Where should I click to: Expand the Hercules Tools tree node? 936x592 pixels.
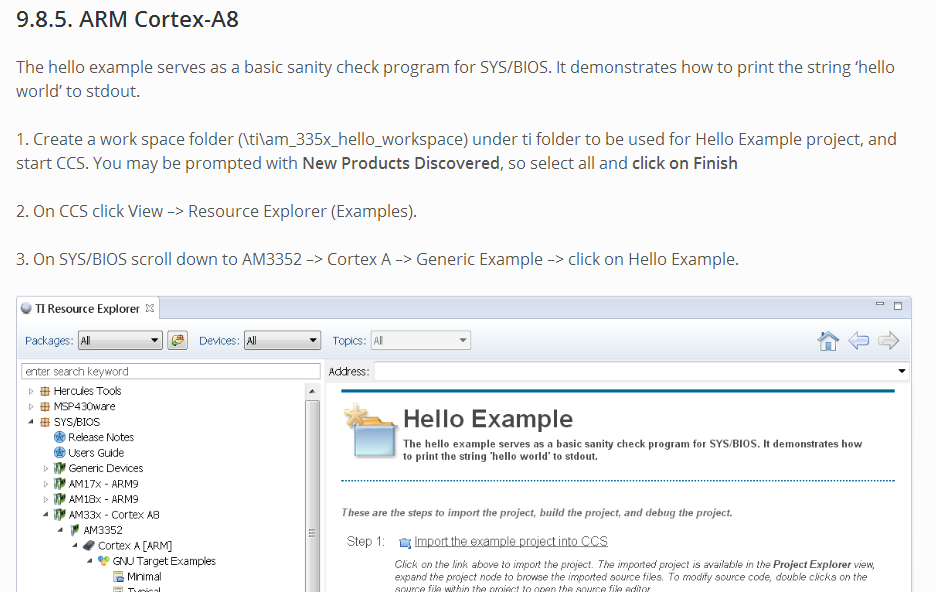coord(31,391)
